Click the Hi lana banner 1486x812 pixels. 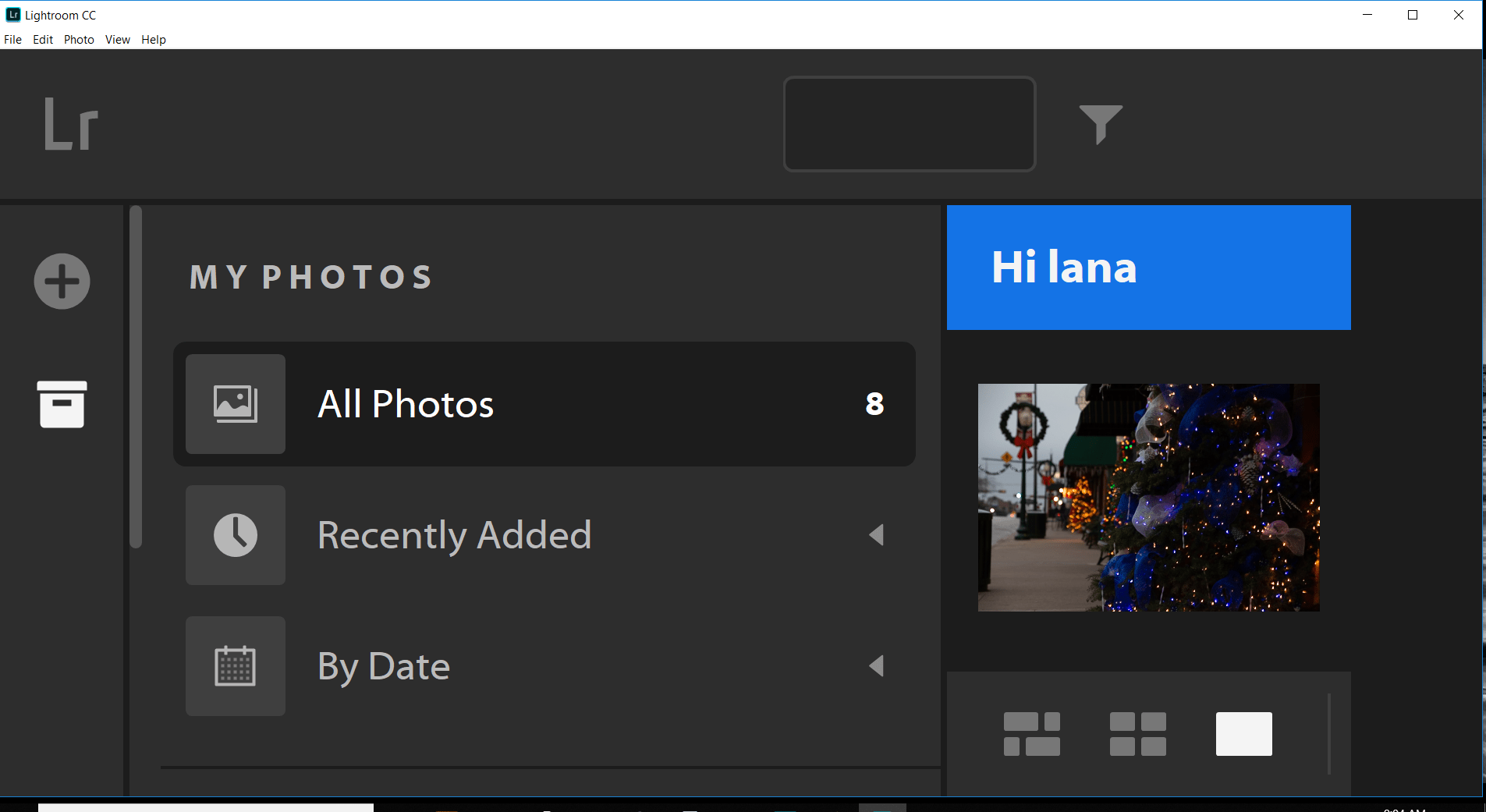[x=1147, y=267]
